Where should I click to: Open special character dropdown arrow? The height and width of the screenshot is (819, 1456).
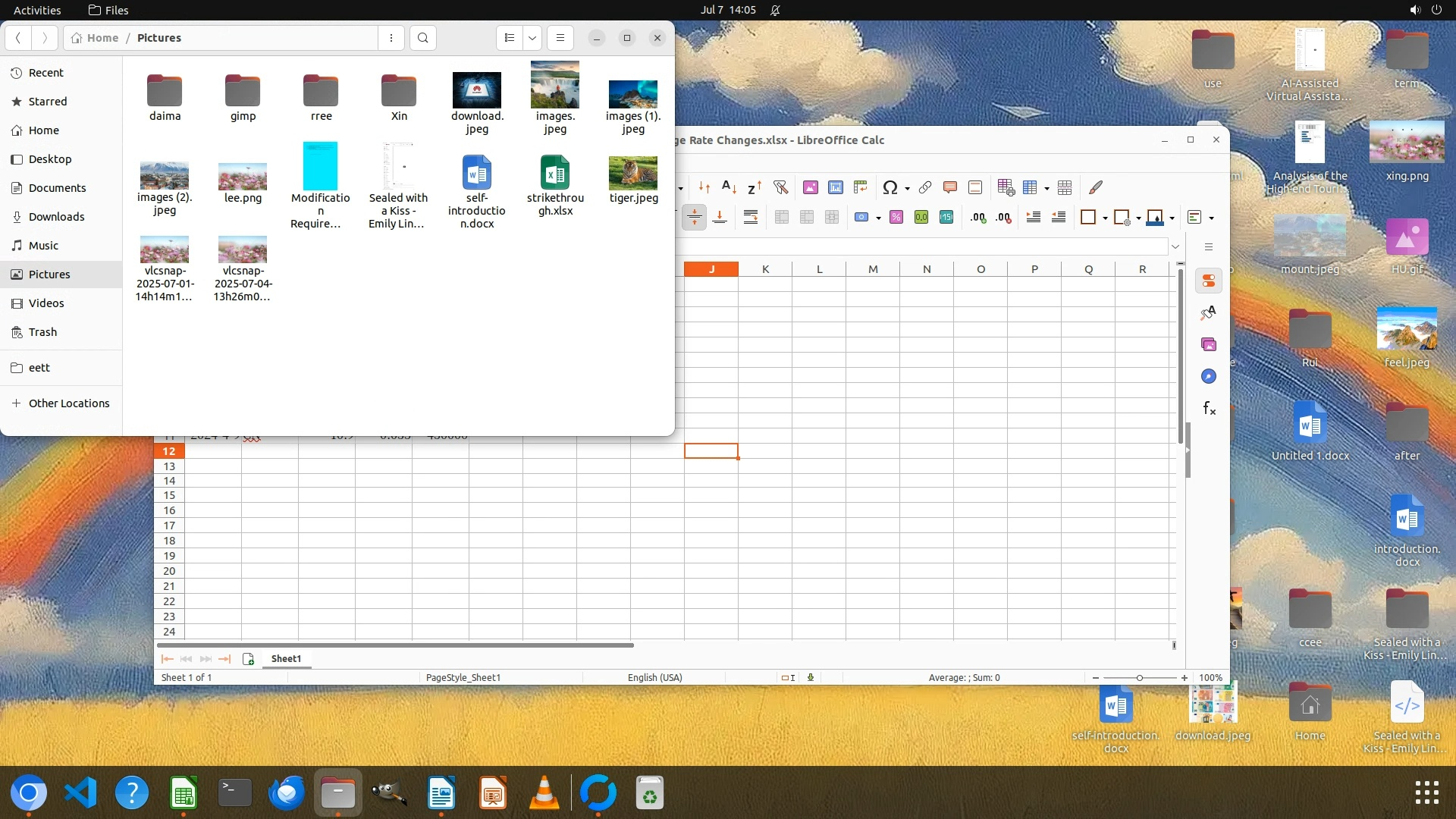point(907,188)
